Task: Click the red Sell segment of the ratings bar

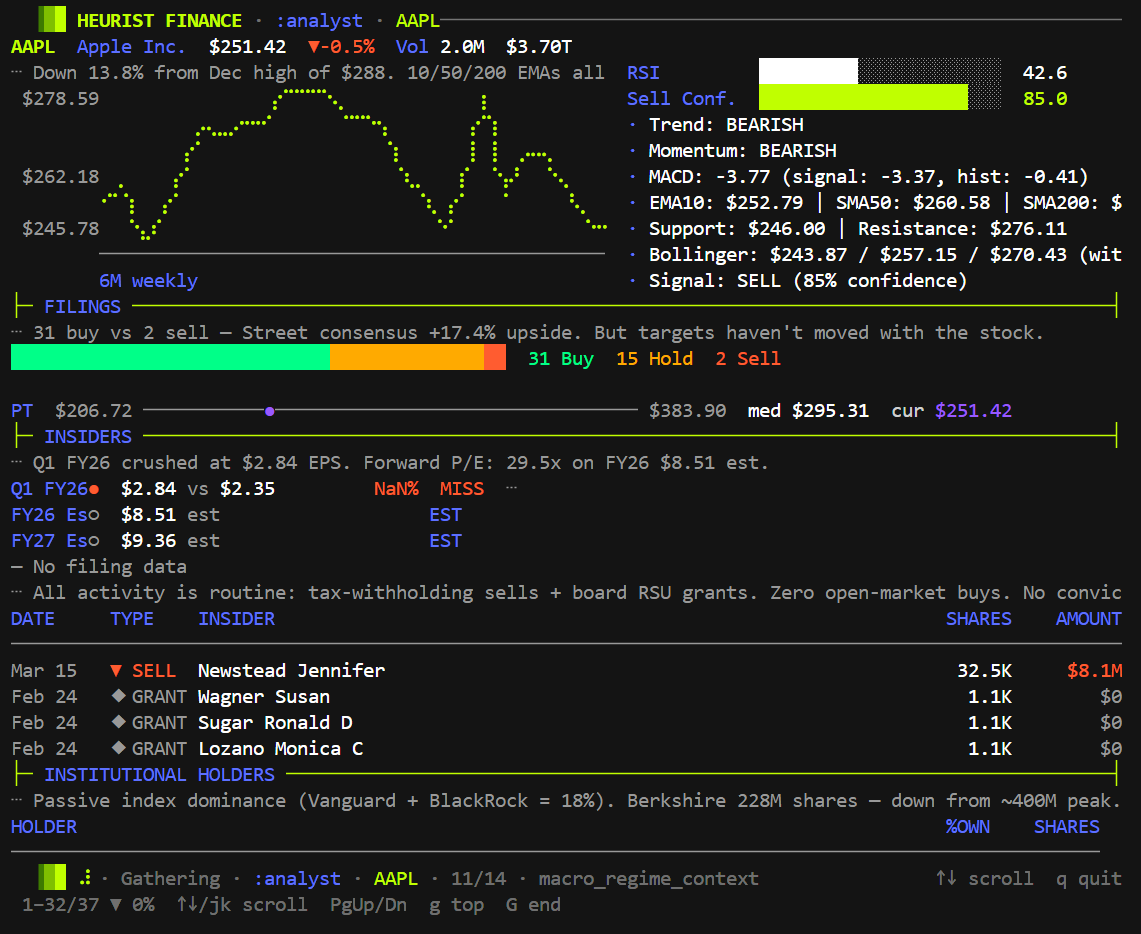Action: tap(495, 358)
